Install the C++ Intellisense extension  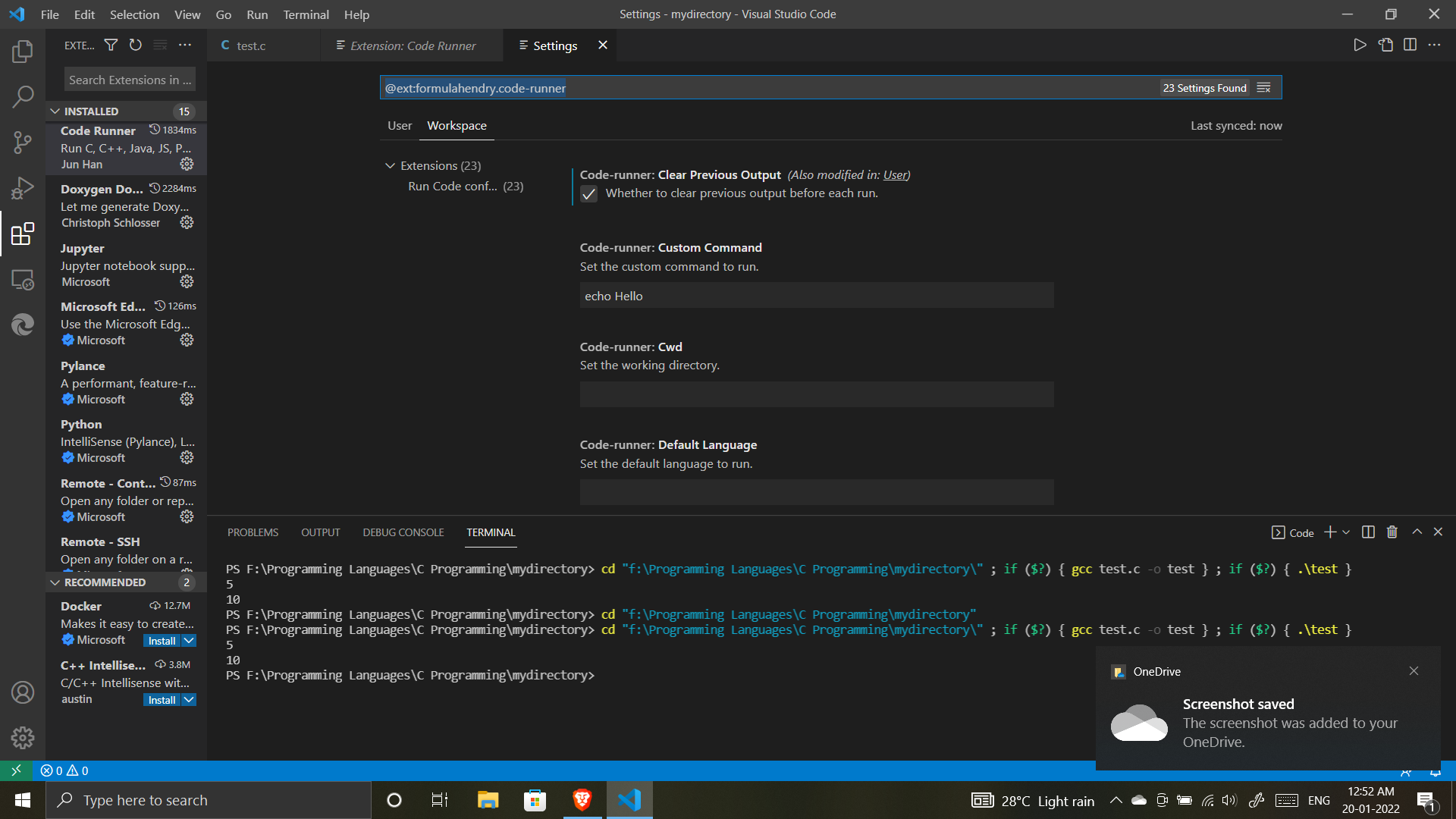pyautogui.click(x=162, y=700)
